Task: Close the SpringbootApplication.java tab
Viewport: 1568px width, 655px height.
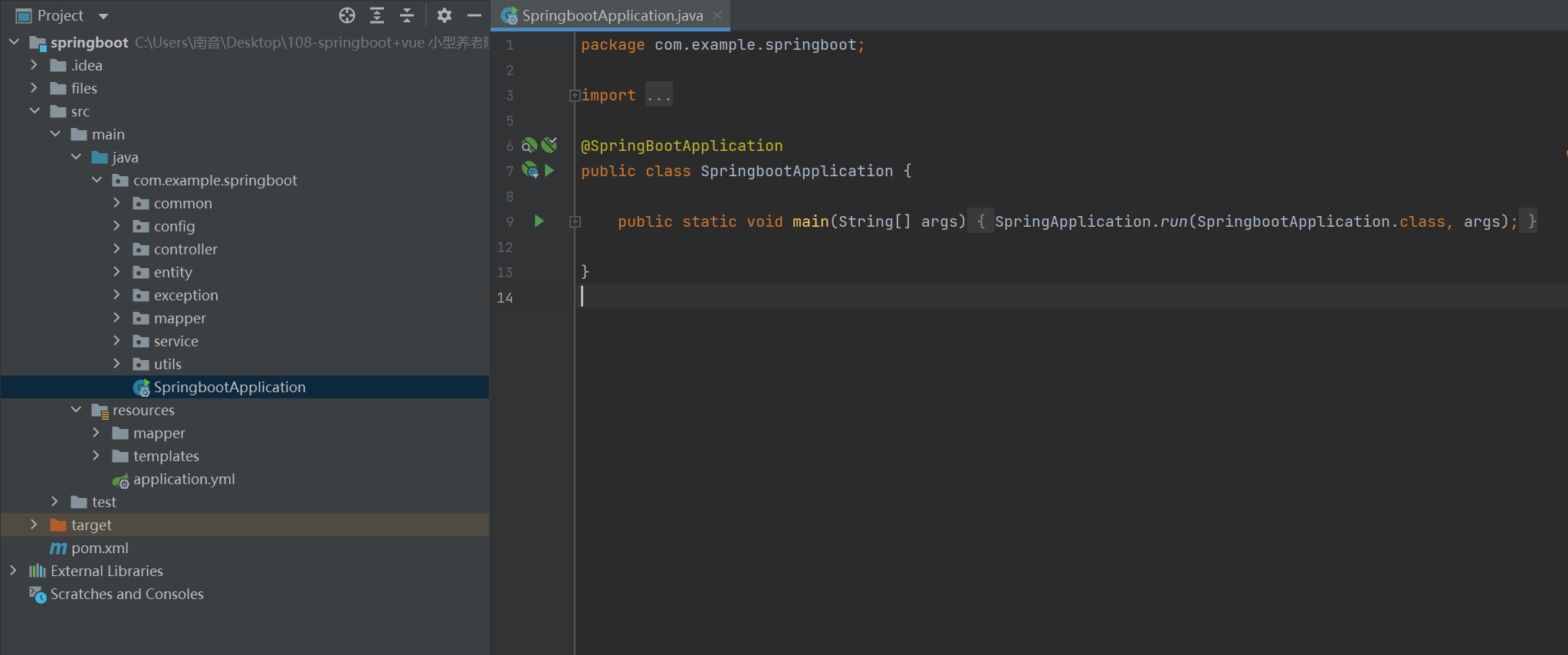Action: 717,15
